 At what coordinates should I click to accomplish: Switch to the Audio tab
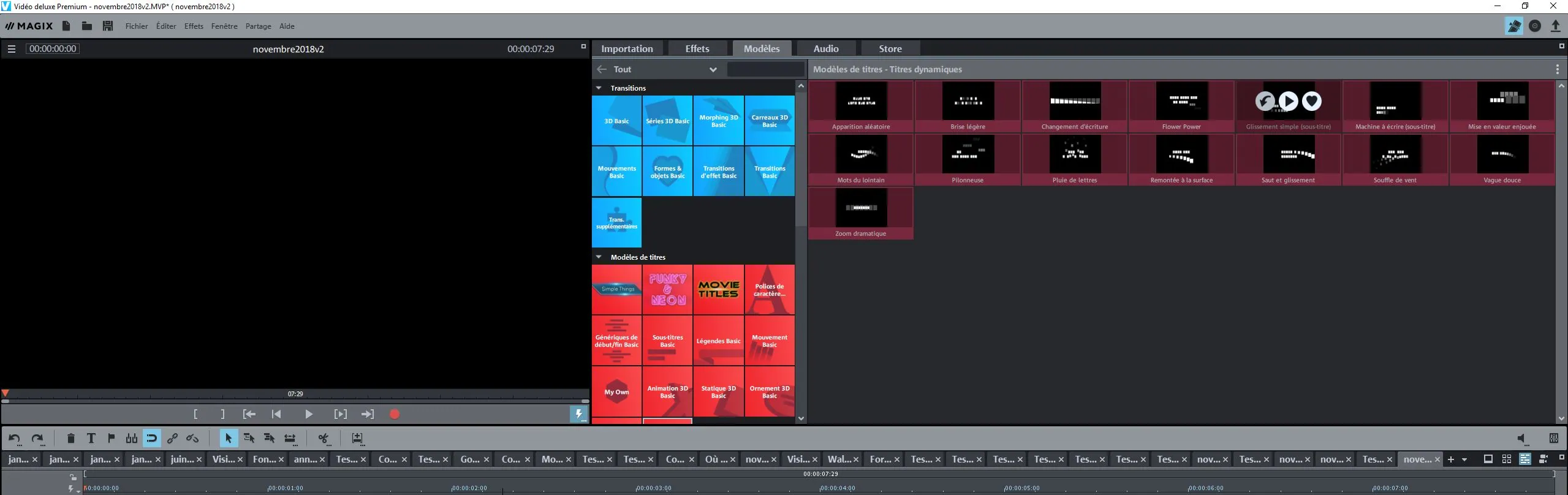(825, 48)
